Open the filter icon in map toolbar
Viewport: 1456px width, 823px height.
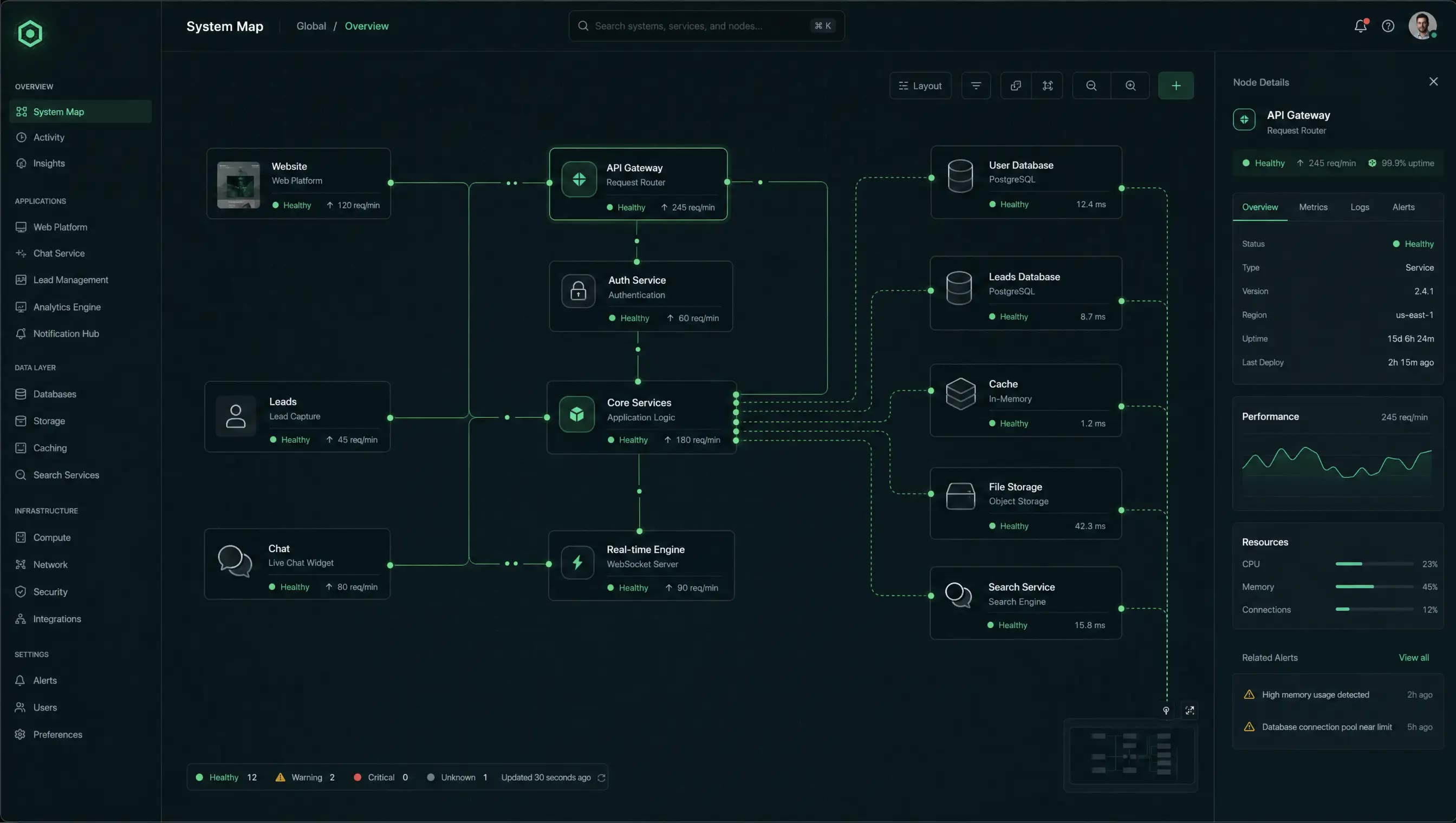pyautogui.click(x=976, y=86)
